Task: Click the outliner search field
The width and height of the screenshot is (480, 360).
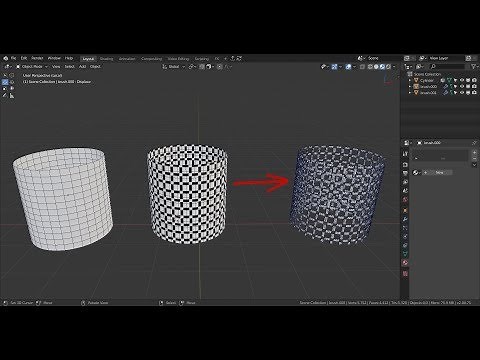Action: (448, 67)
